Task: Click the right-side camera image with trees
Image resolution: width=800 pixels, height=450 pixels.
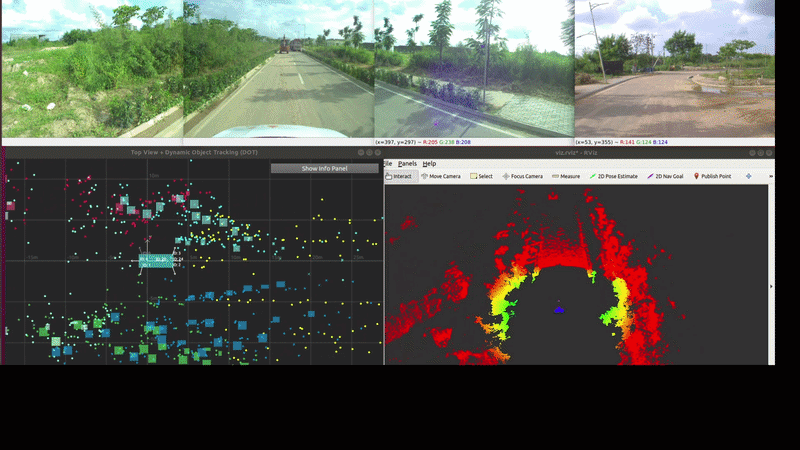Action: point(474,69)
